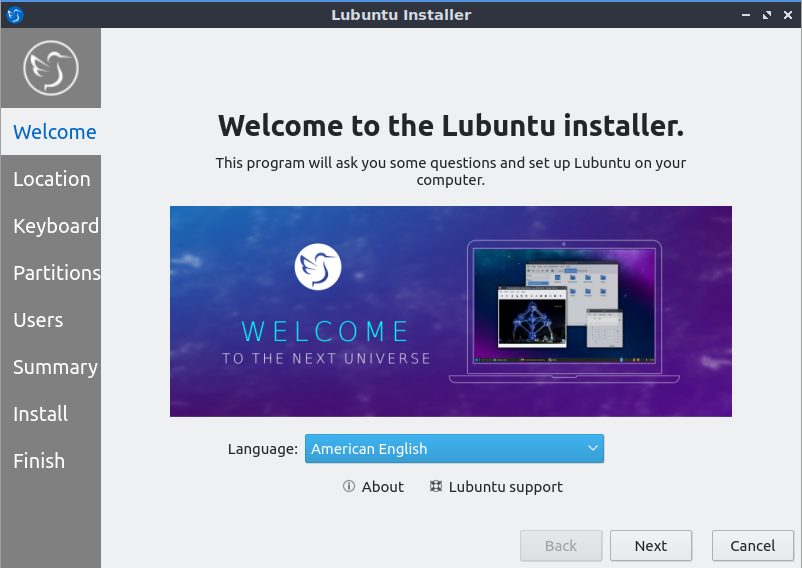Select the Finish step in the sidebar
This screenshot has width=802, height=568.
click(x=39, y=461)
